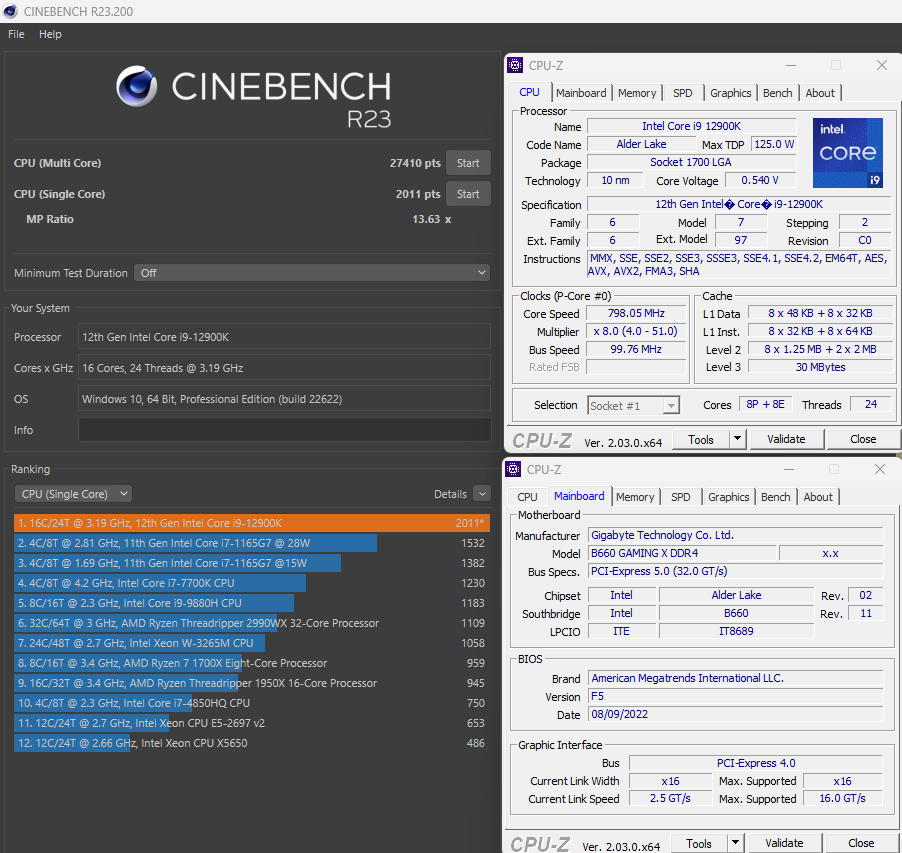Select ranking entry i7-1165G7 @15W
902x853 pixels.
[251, 563]
